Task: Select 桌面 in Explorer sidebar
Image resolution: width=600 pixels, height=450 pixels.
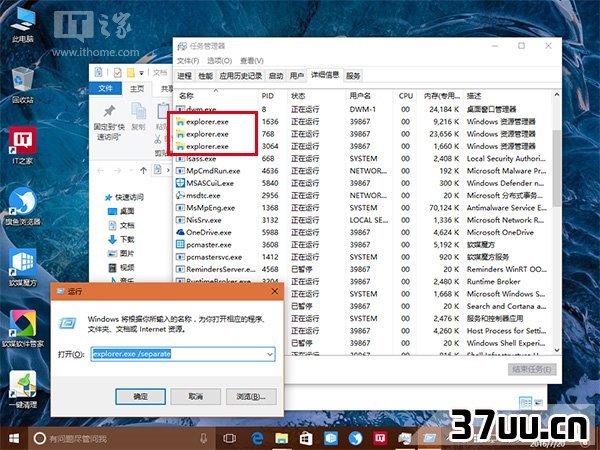Action: (x=121, y=211)
